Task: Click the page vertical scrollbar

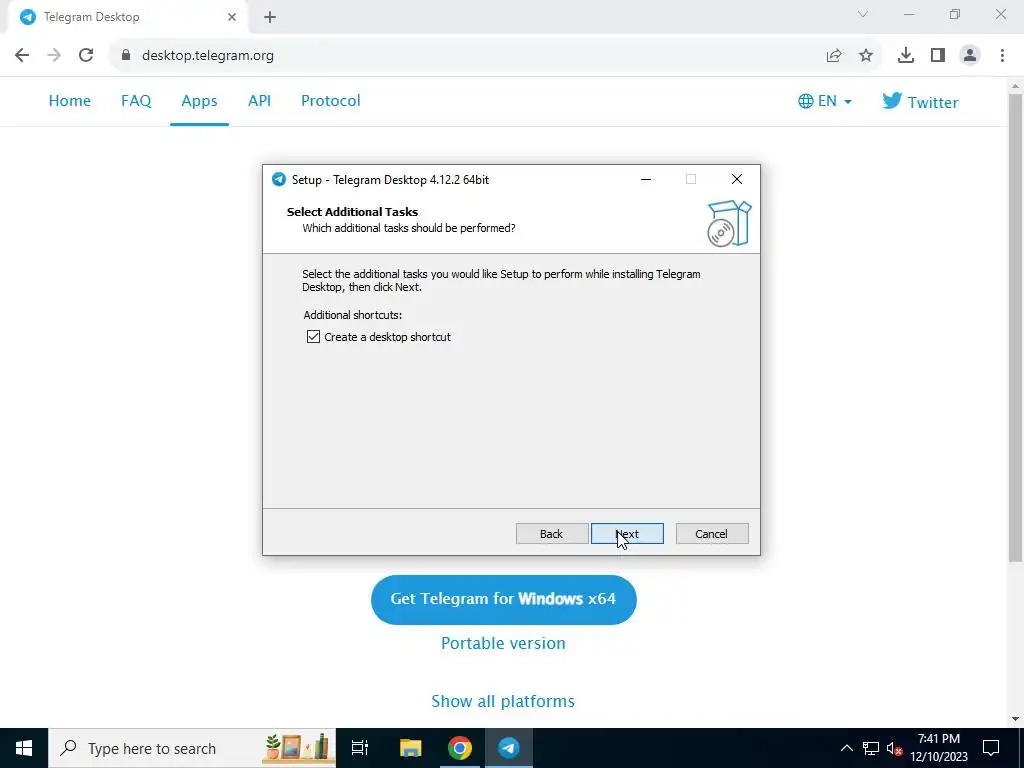Action: click(x=1015, y=327)
